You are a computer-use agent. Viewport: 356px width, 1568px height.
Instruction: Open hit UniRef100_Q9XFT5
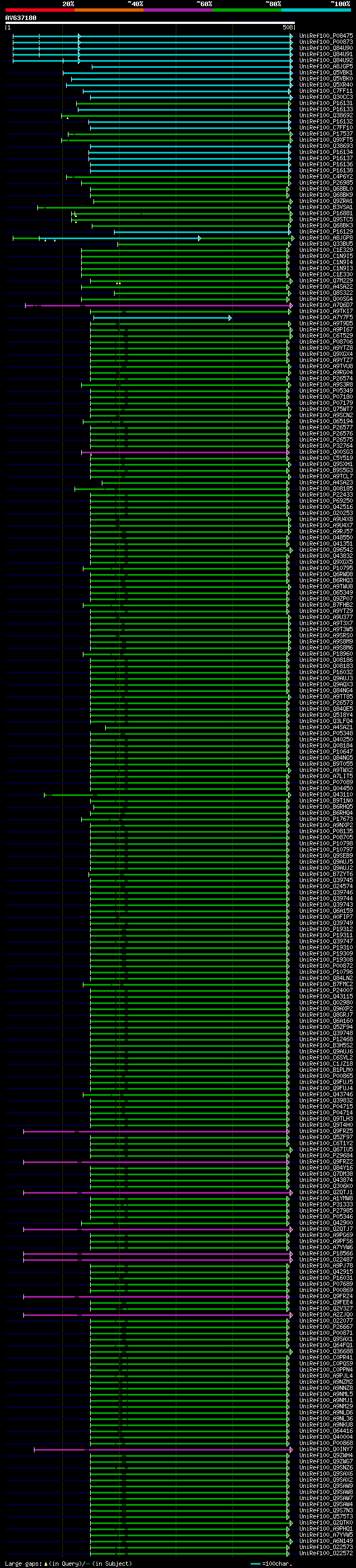tap(326, 140)
